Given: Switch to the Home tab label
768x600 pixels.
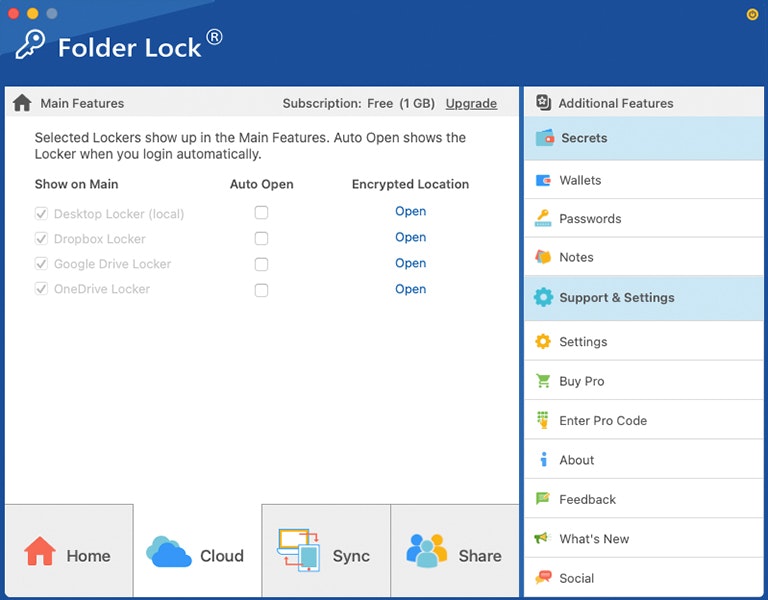Looking at the screenshot, I should coord(89,555).
